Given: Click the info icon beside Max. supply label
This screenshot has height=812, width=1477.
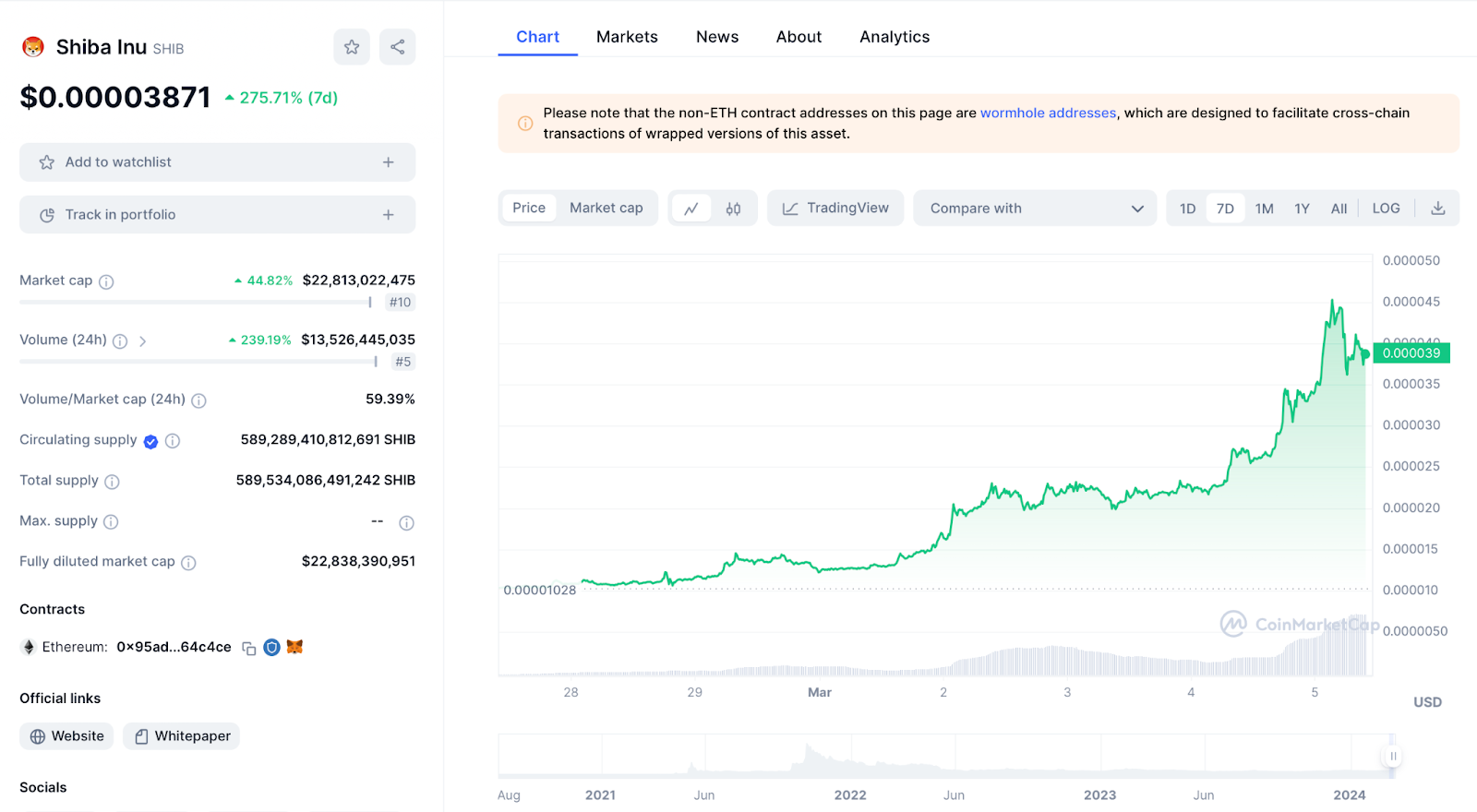Looking at the screenshot, I should click(x=111, y=521).
